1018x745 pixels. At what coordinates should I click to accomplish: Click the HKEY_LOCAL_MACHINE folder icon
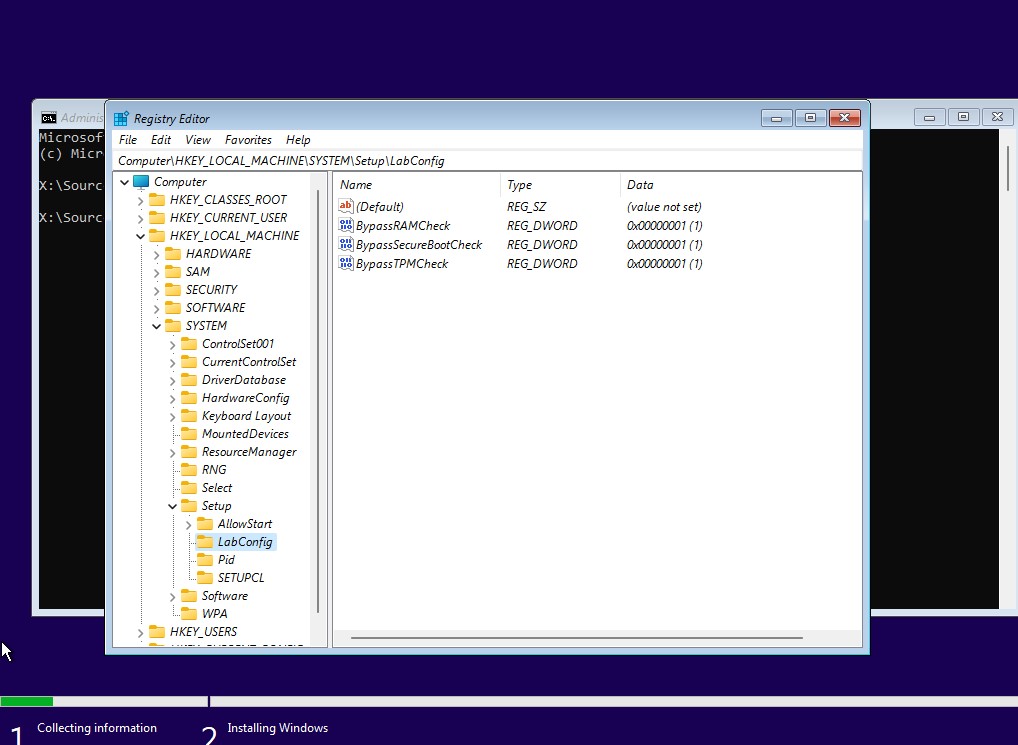(x=156, y=236)
